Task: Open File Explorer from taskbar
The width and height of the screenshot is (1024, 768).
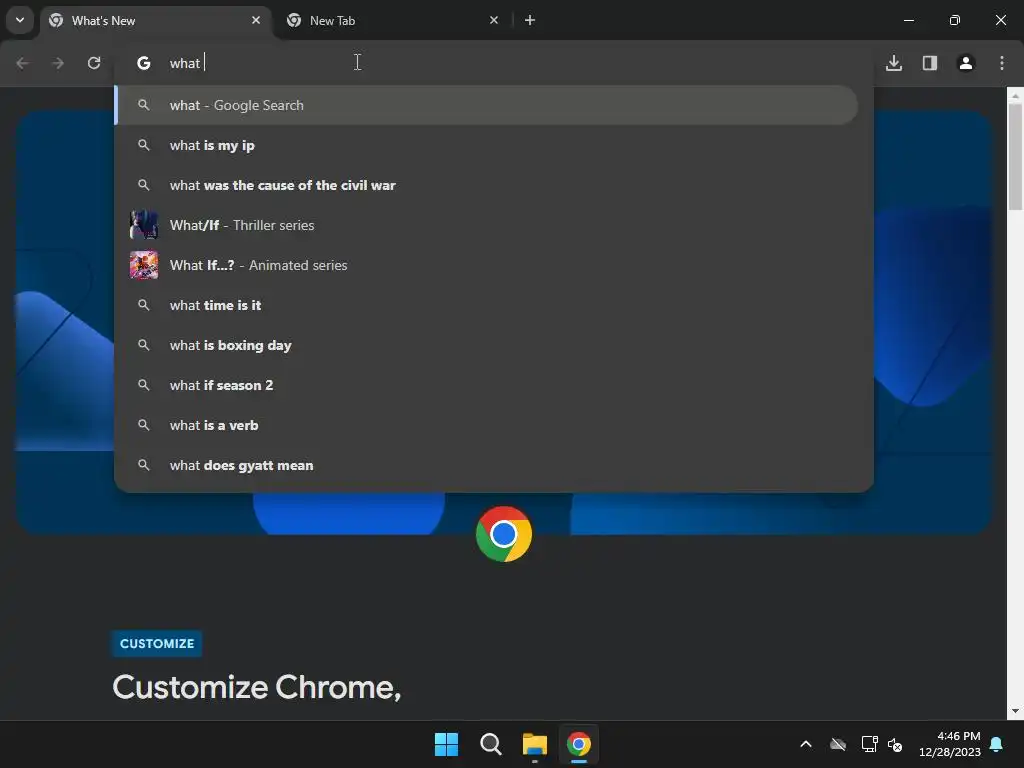Action: 535,744
